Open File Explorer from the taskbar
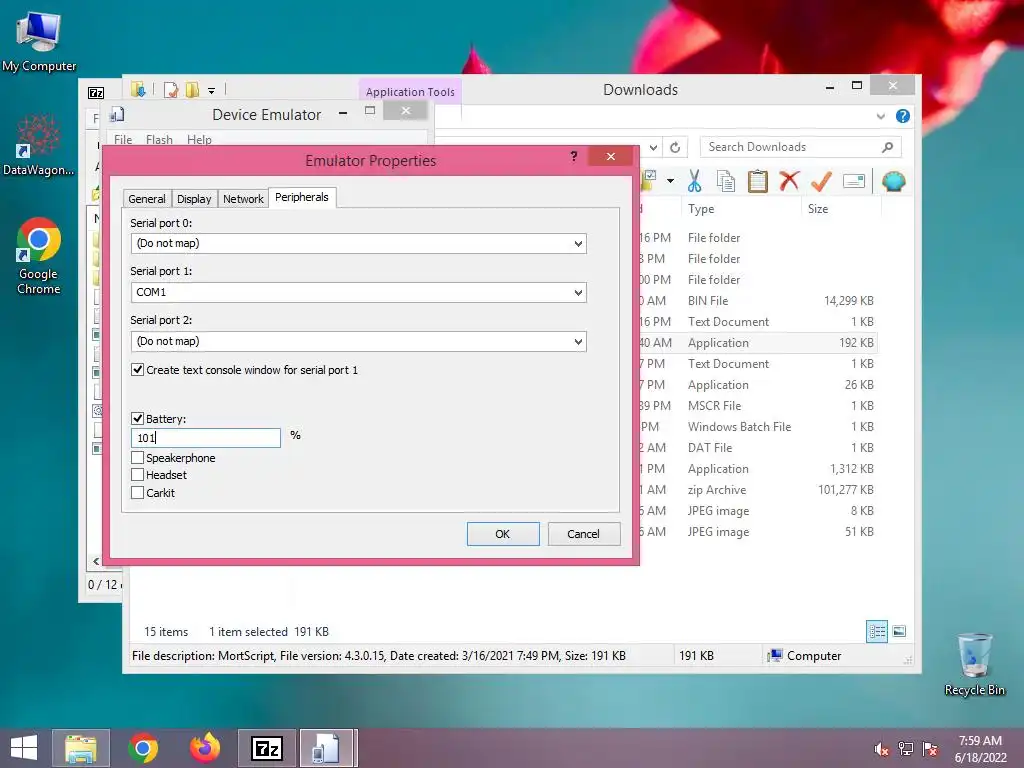The height and width of the screenshot is (768, 1024). coord(80,748)
